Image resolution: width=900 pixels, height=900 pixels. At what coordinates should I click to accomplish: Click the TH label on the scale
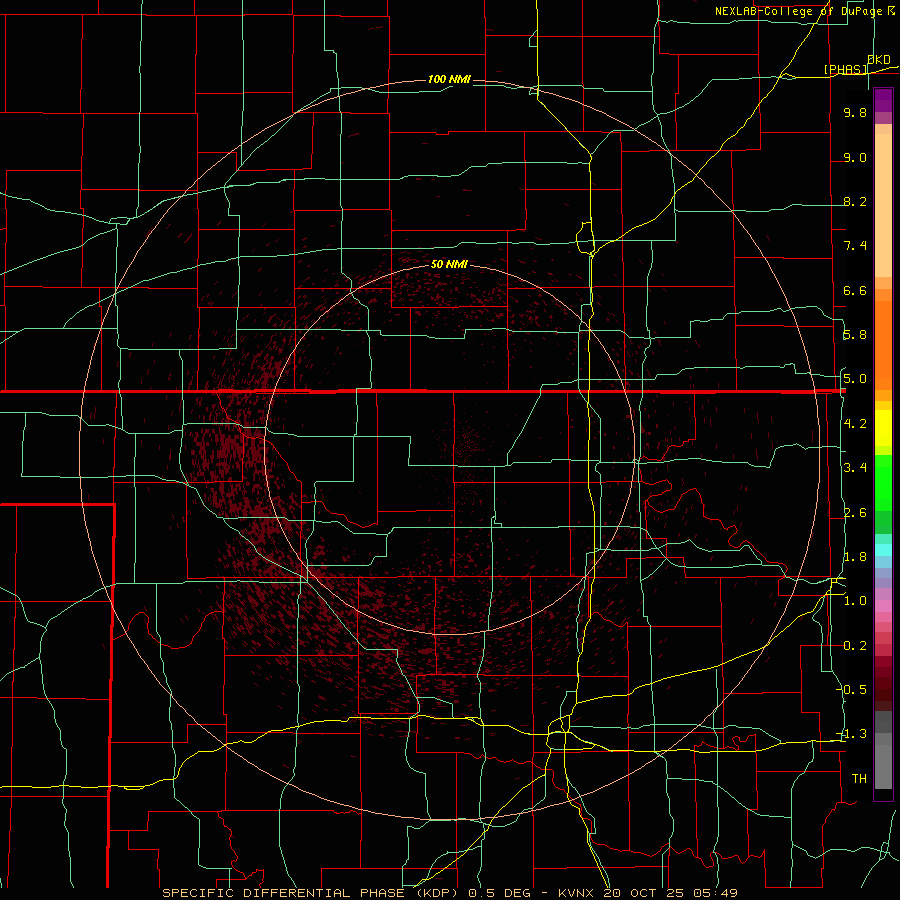tap(859, 779)
